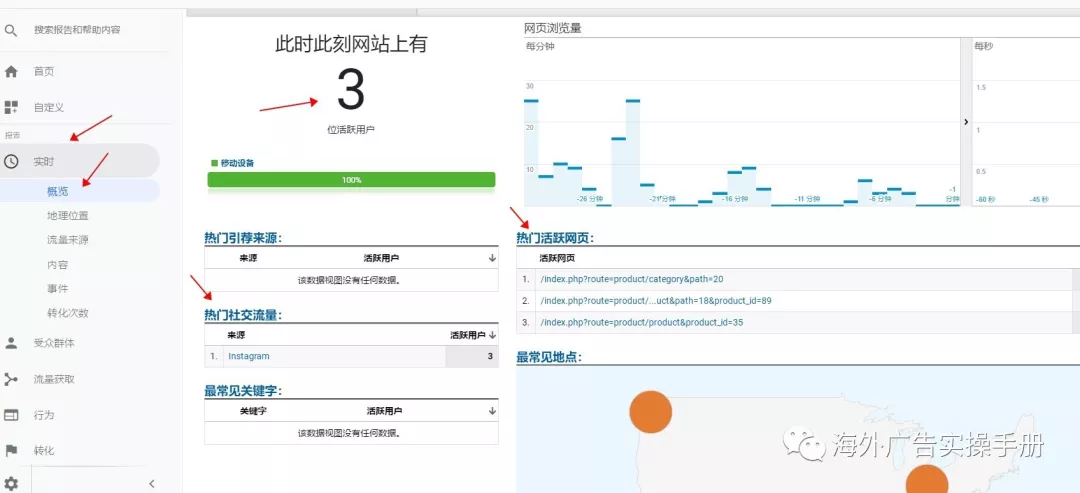Click the 实时 clock icon

[11, 161]
